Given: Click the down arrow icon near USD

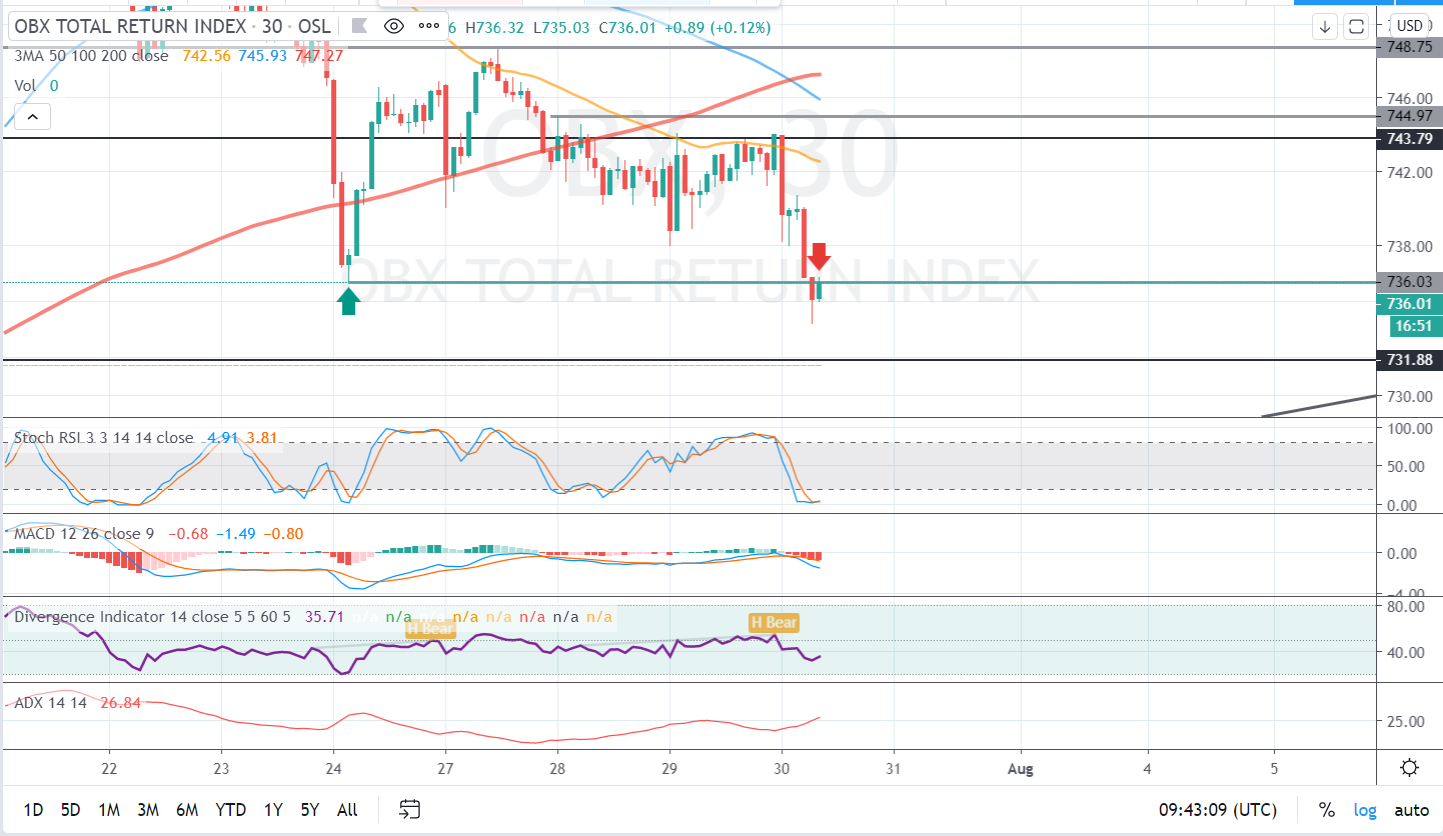Looking at the screenshot, I should click(x=1326, y=26).
